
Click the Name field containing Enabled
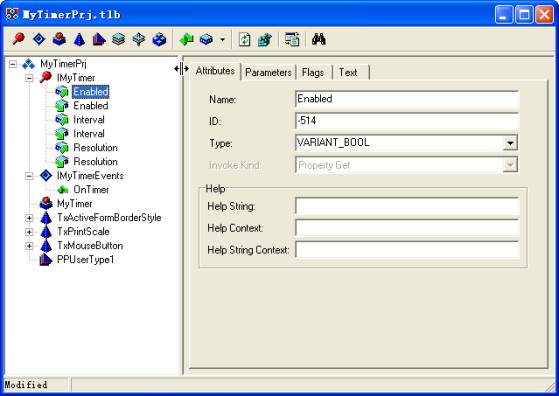coord(407,99)
